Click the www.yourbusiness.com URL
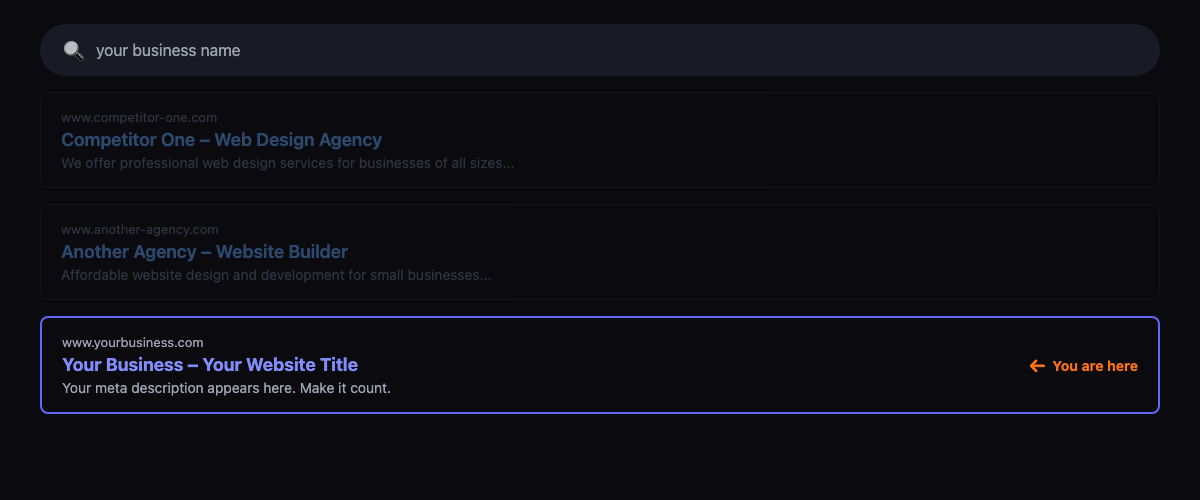1200x500 pixels. tap(132, 343)
